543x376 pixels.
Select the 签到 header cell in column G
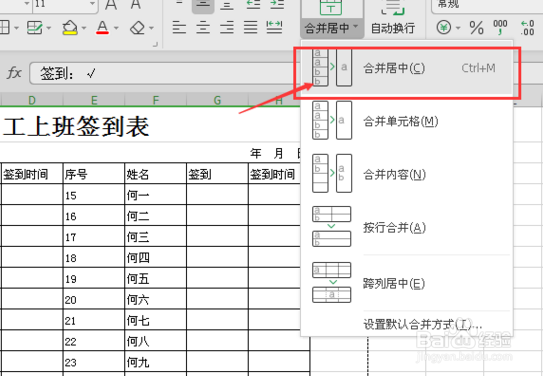(x=217, y=174)
